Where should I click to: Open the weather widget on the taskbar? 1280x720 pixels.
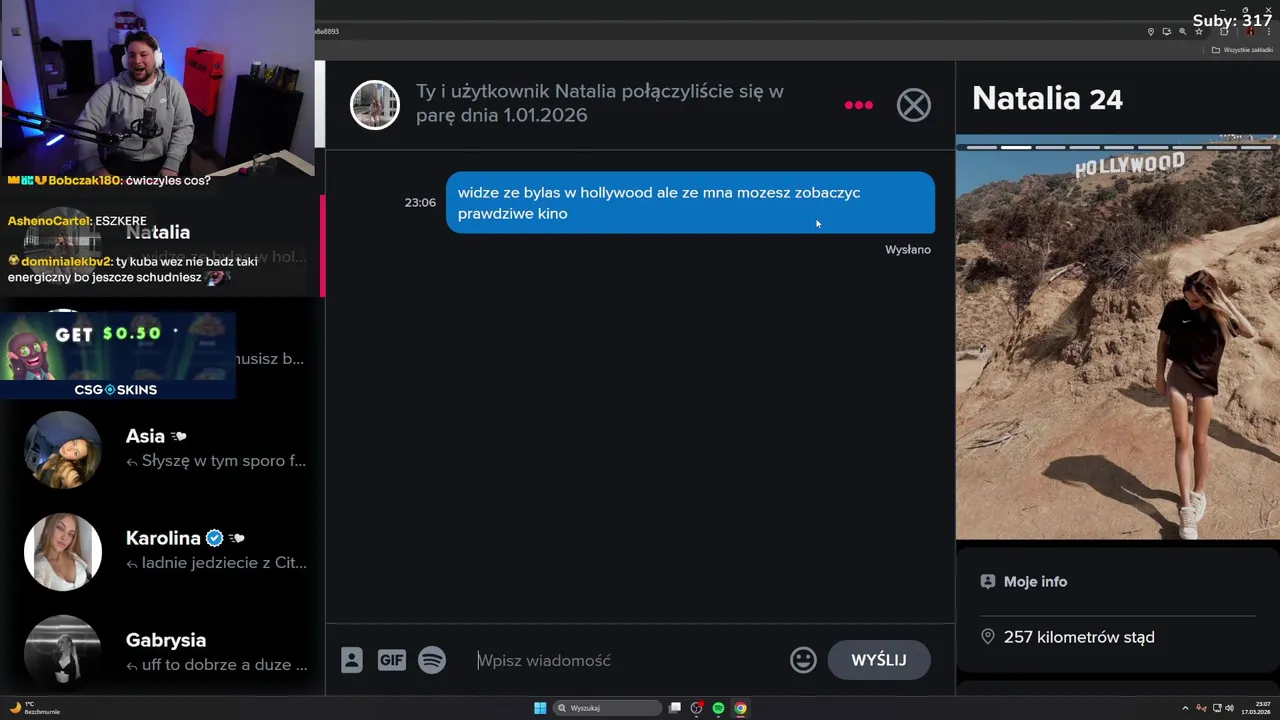[x=34, y=708]
